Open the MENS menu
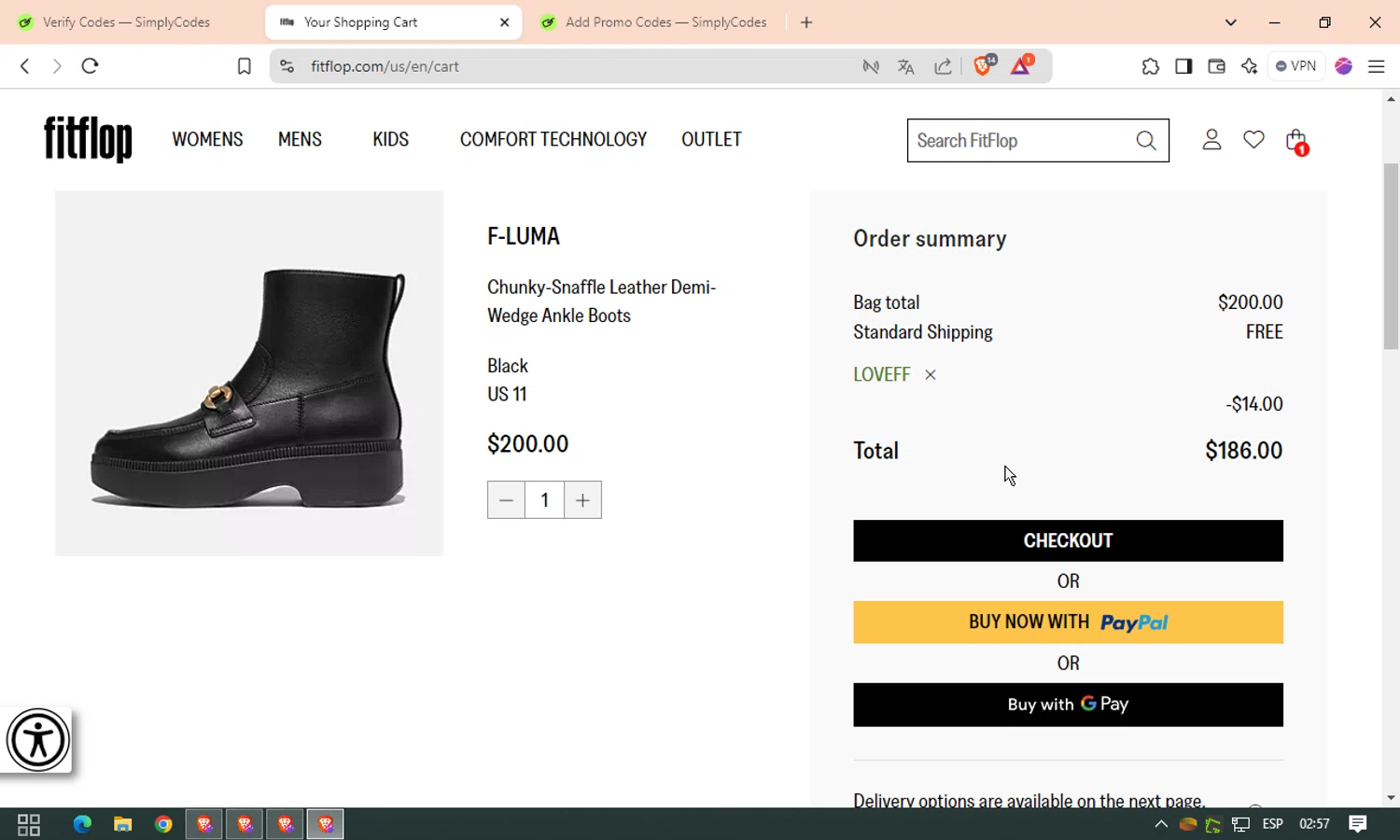Screen dimensions: 1400x840 [x=300, y=140]
